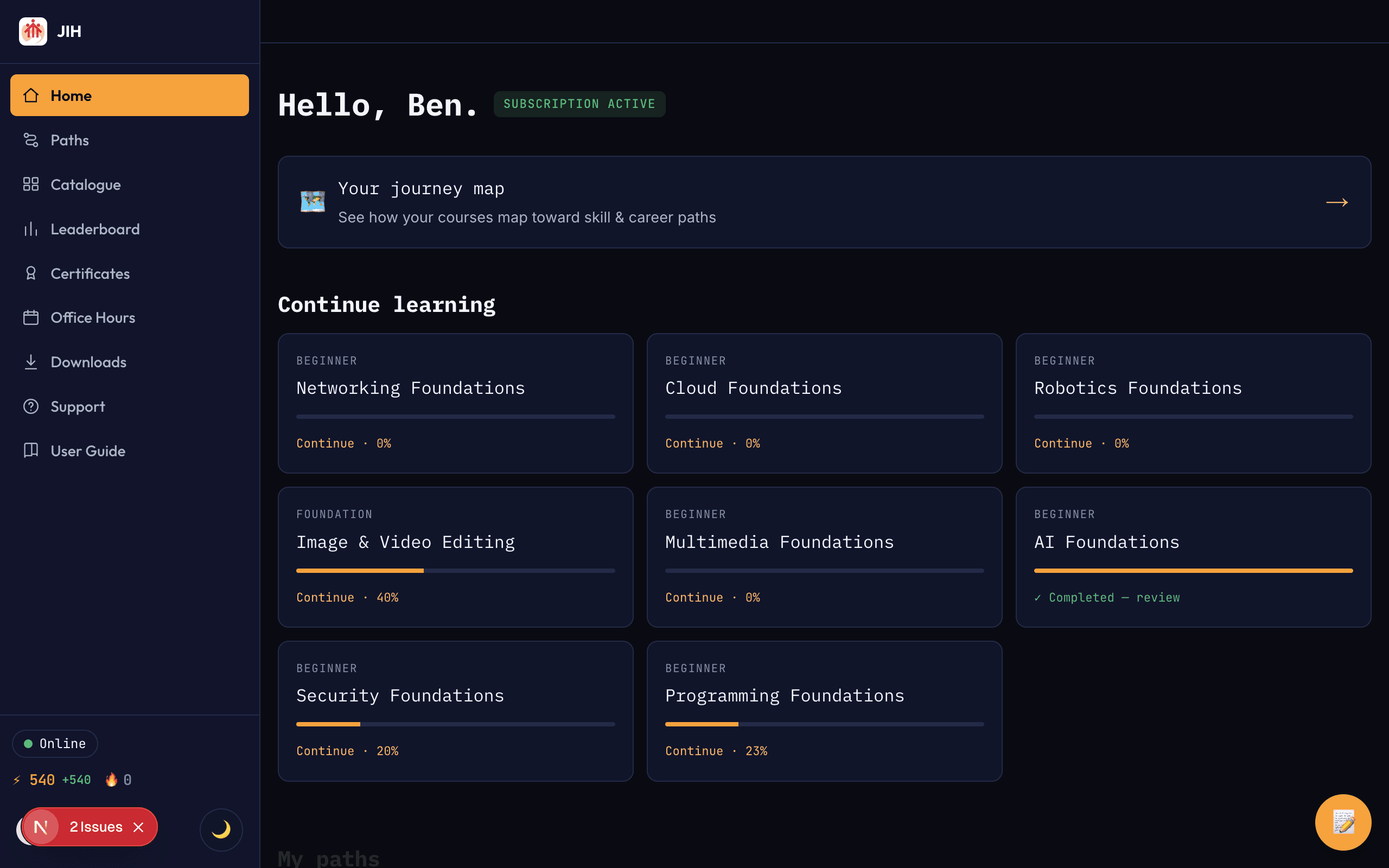The height and width of the screenshot is (868, 1389).
Task: Click the Leaderboard bars icon
Action: [31, 229]
